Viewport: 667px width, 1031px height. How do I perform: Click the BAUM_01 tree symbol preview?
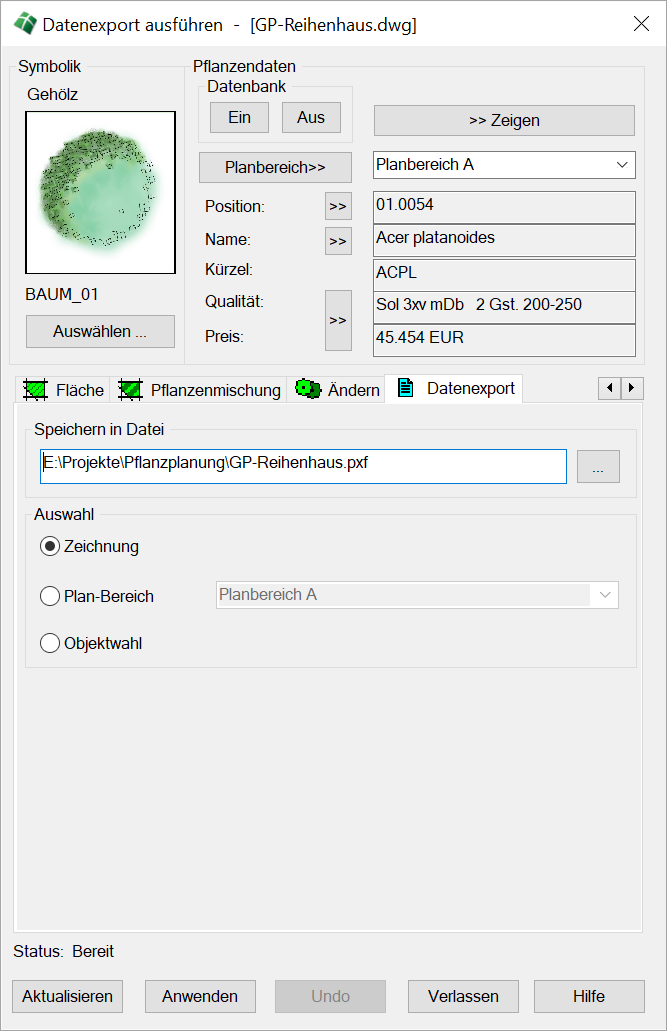coord(100,192)
